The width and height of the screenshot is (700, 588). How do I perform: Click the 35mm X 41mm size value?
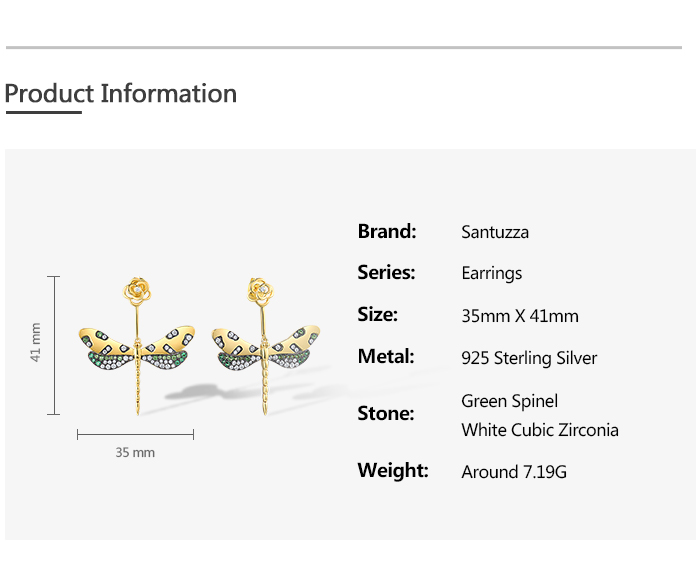click(520, 316)
